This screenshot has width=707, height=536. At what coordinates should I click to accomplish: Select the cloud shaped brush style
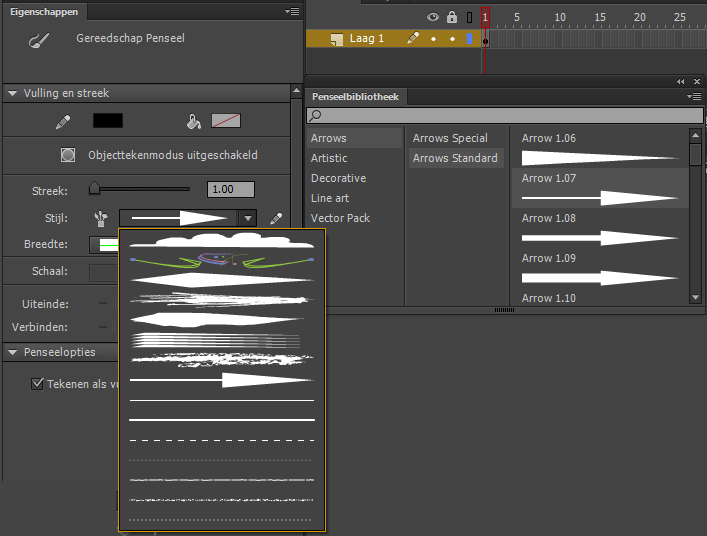221,240
